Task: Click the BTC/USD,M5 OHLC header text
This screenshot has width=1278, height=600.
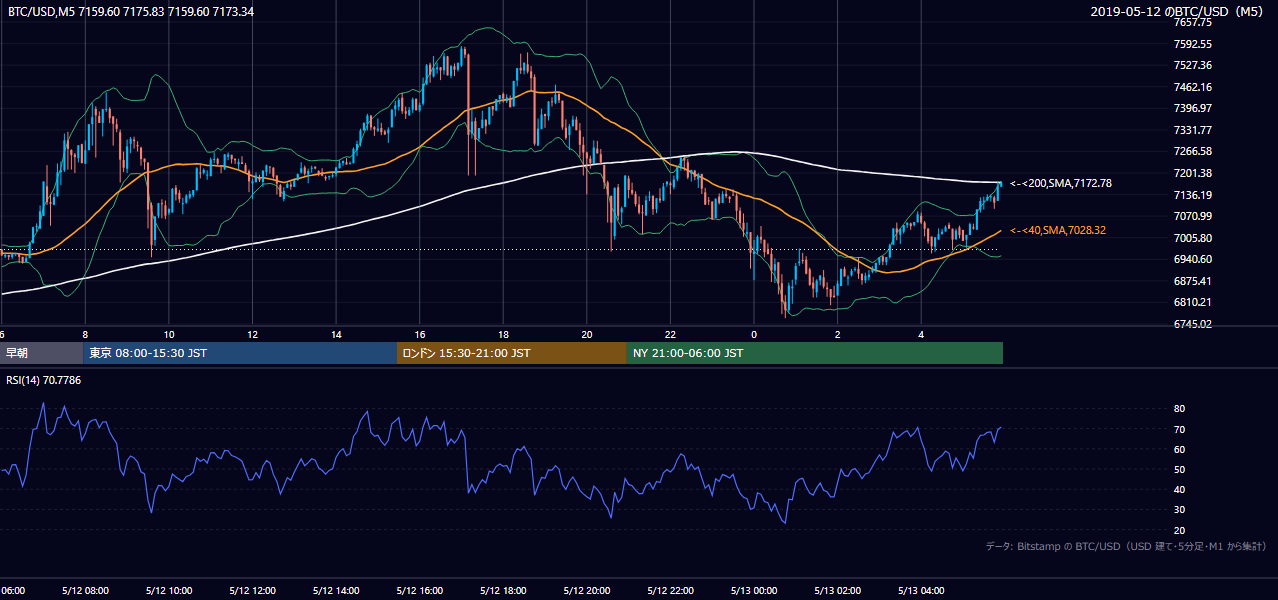Action: 131,12
